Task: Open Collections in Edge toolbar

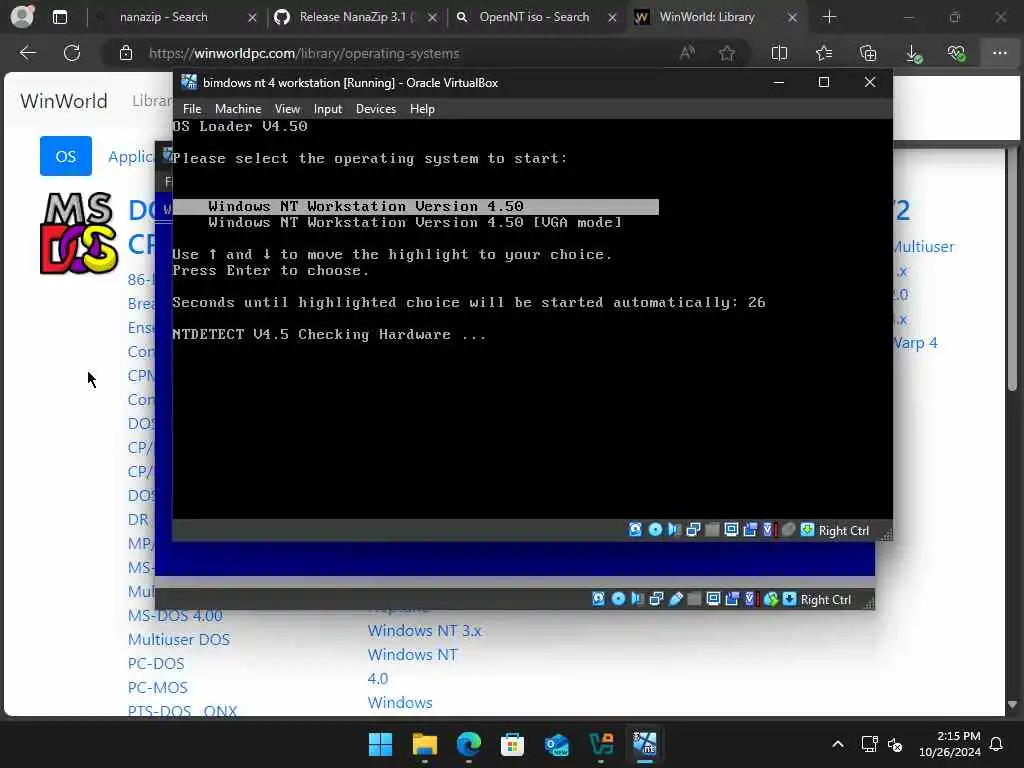Action: (868, 53)
